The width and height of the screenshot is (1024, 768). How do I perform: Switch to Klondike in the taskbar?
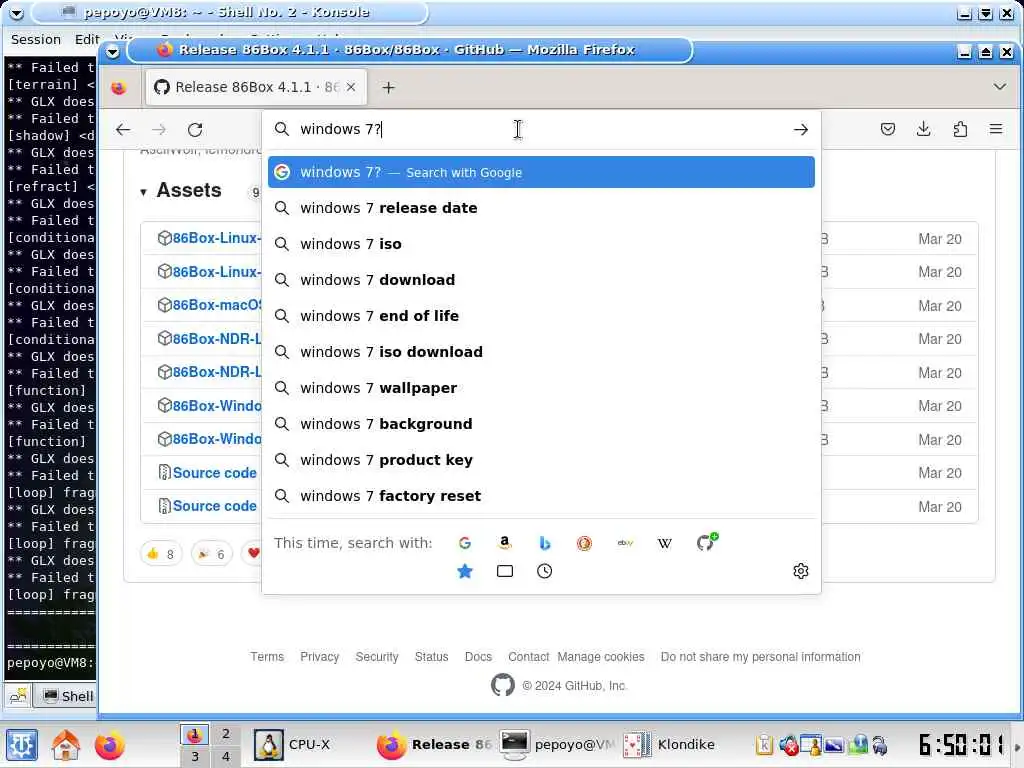pyautogui.click(x=669, y=744)
